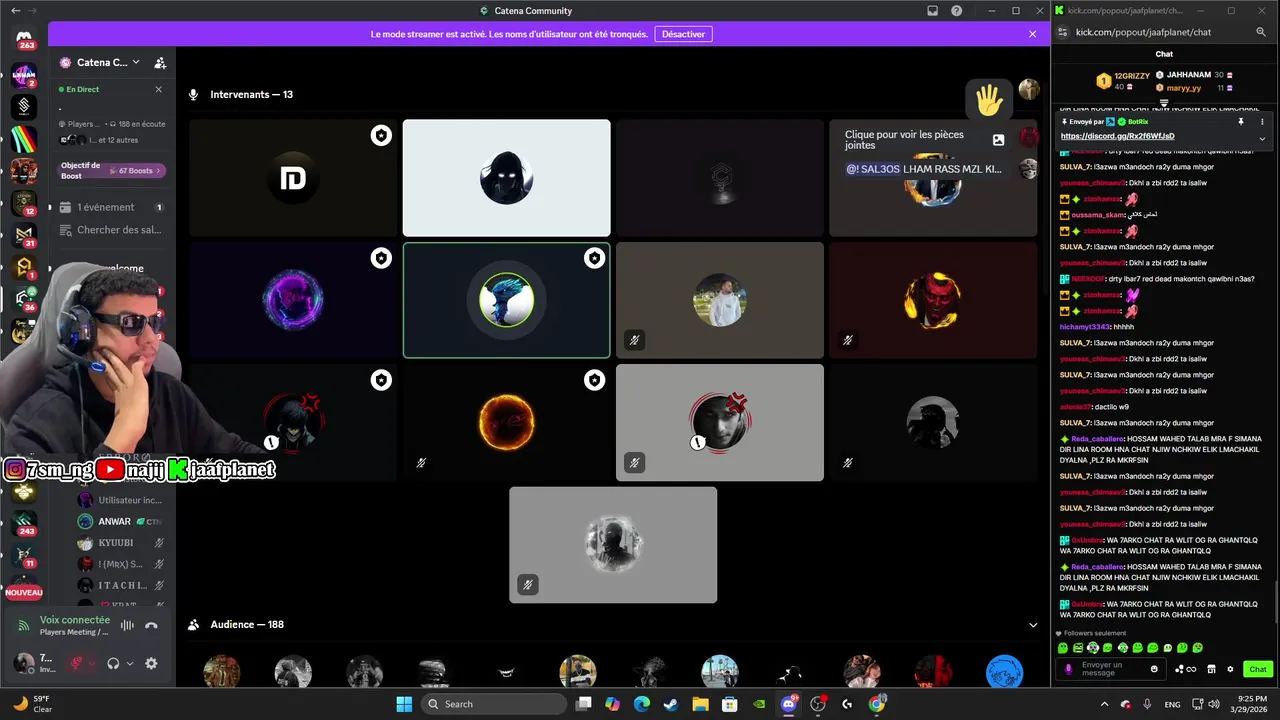This screenshot has height=720, width=1280.
Task: Expand leaderboard handle under gifters in Kick chat
Action: coord(1164,103)
